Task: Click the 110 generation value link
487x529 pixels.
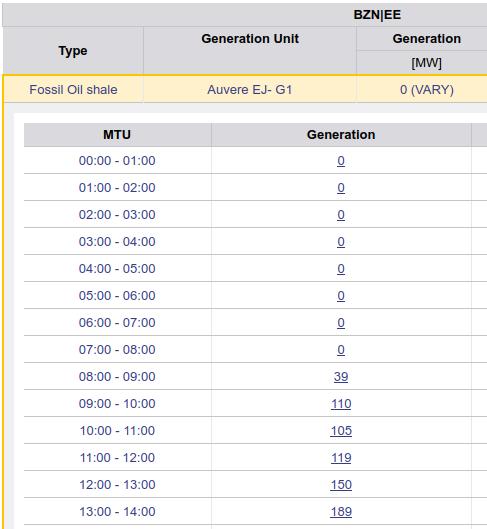Action: pyautogui.click(x=341, y=403)
